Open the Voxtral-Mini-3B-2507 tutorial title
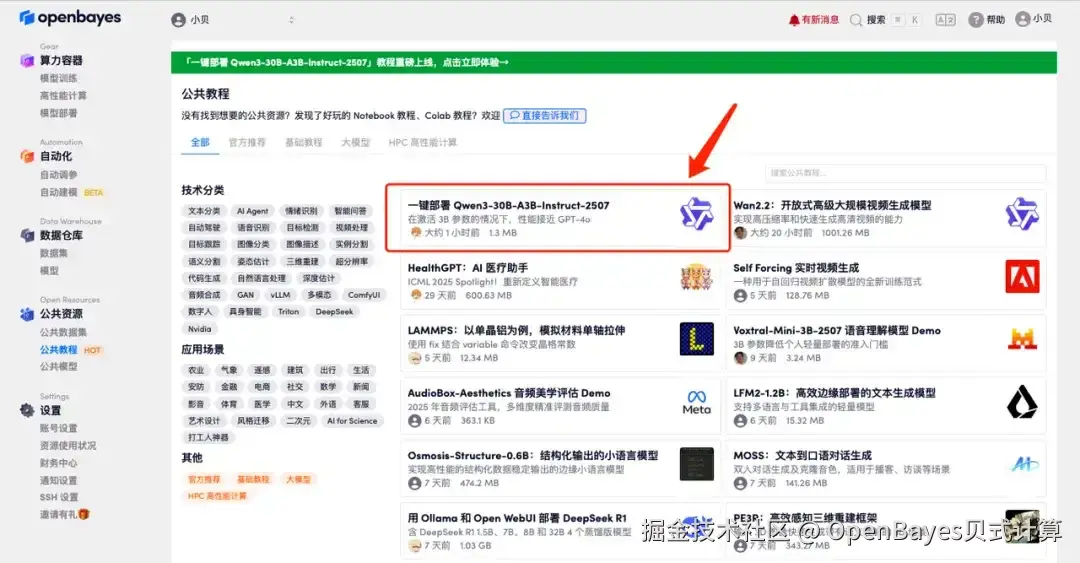This screenshot has width=1080, height=563. (837, 331)
